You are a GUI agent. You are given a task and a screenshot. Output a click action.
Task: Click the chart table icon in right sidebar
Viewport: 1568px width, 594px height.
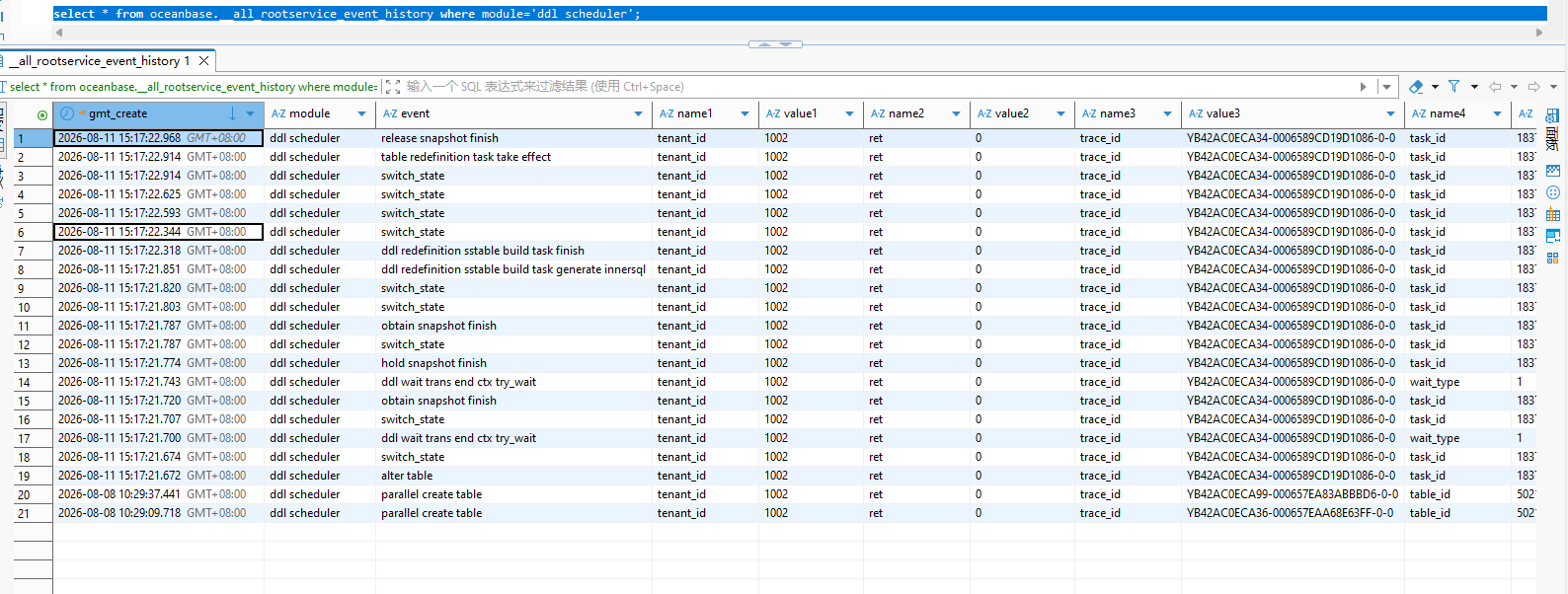(x=1553, y=214)
